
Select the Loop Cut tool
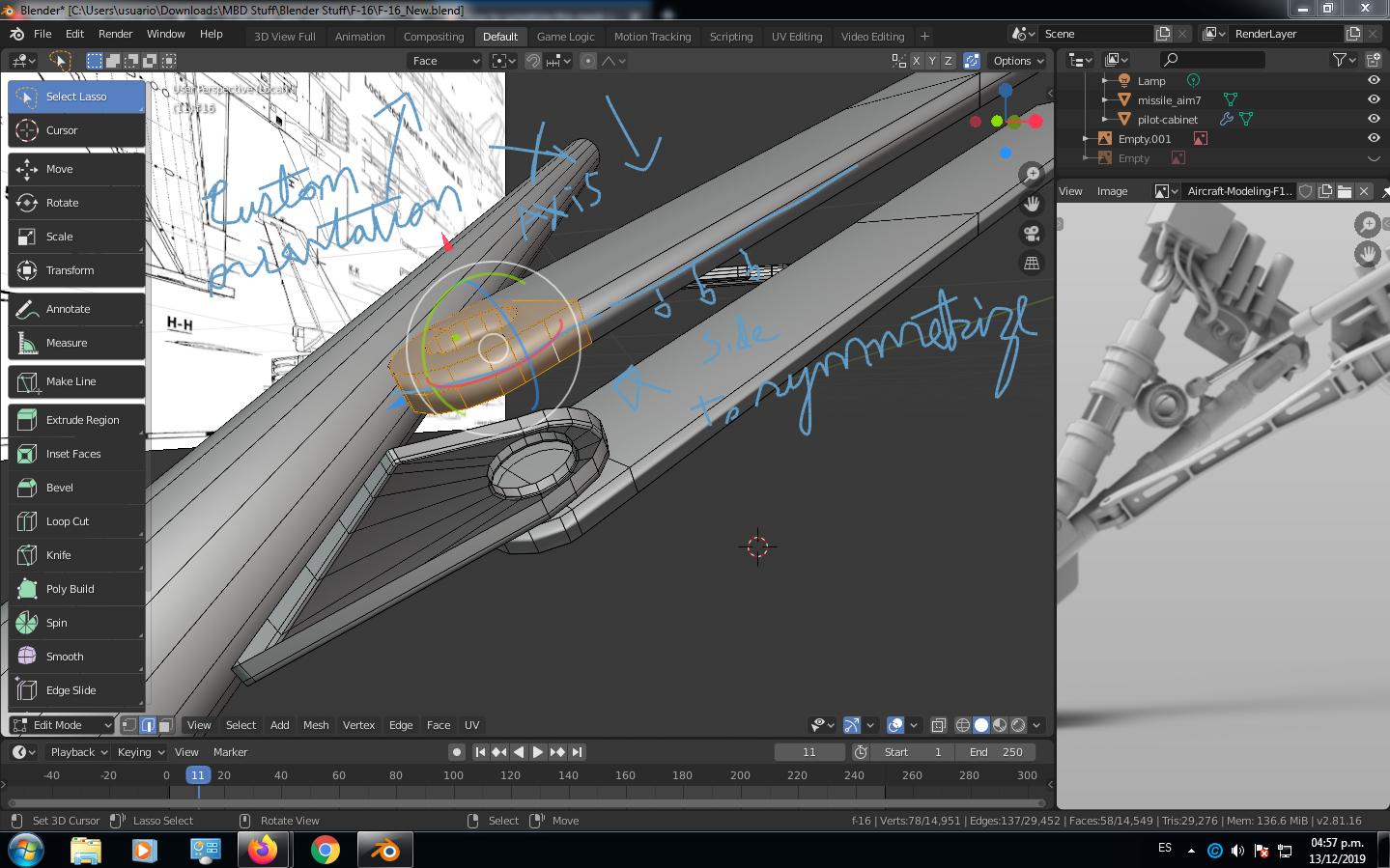pos(76,521)
